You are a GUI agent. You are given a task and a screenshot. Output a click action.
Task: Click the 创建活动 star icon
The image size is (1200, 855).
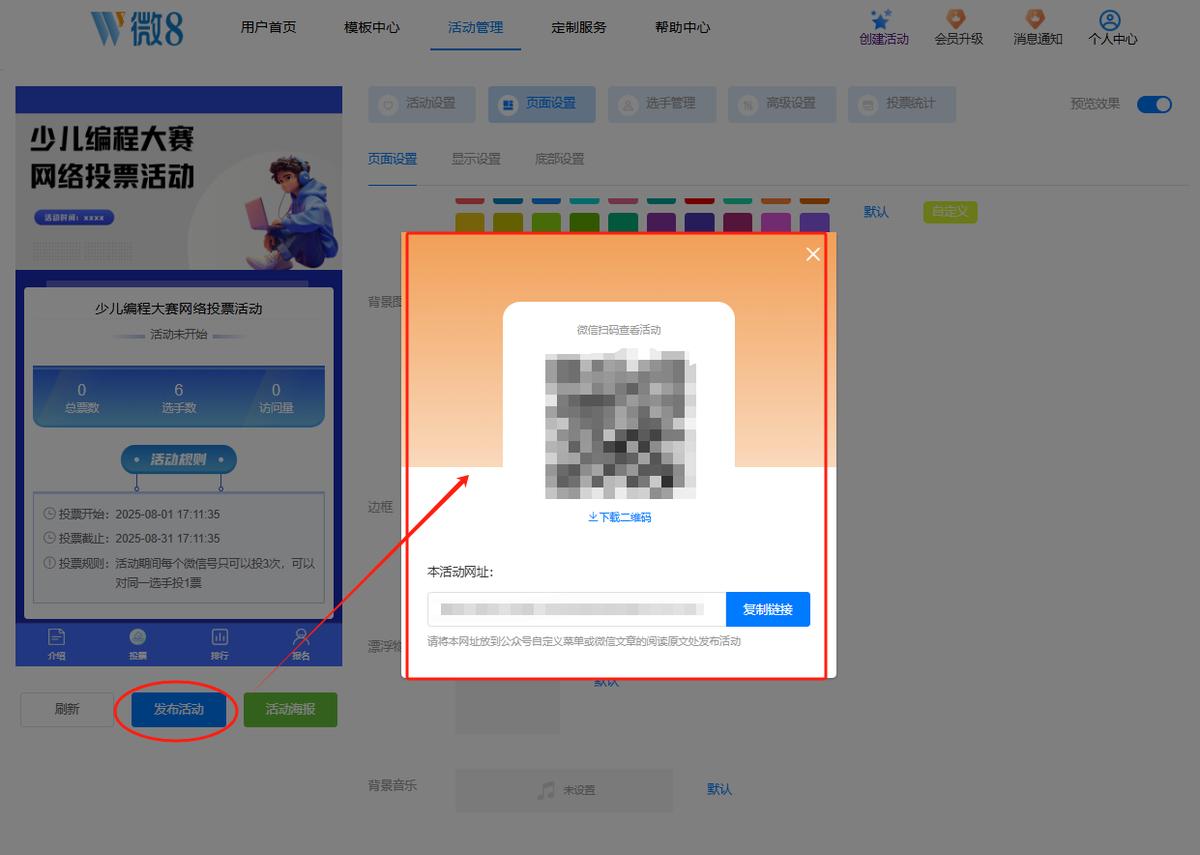coord(881,19)
